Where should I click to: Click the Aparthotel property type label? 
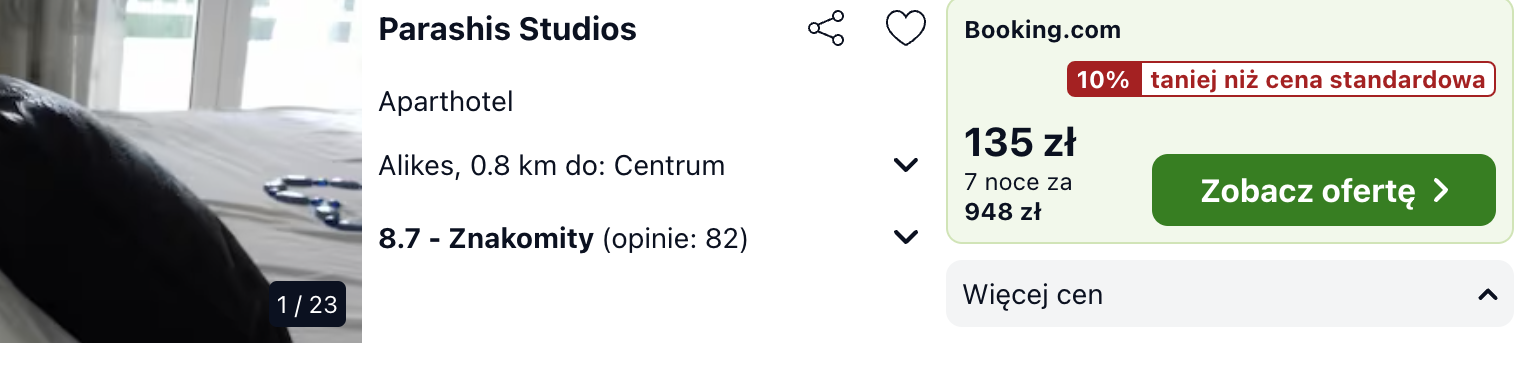[x=446, y=102]
